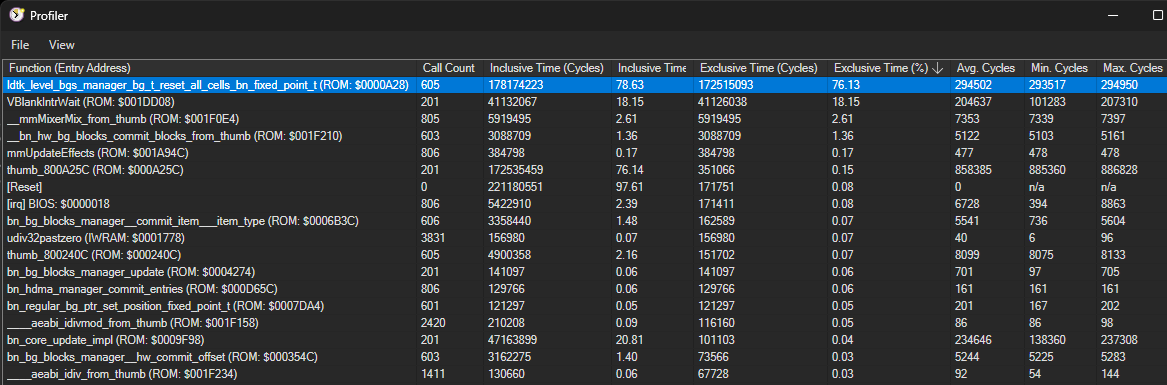Select the mmUpdateEffects row
Image resolution: width=1167 pixels, height=385 pixels.
coord(584,153)
